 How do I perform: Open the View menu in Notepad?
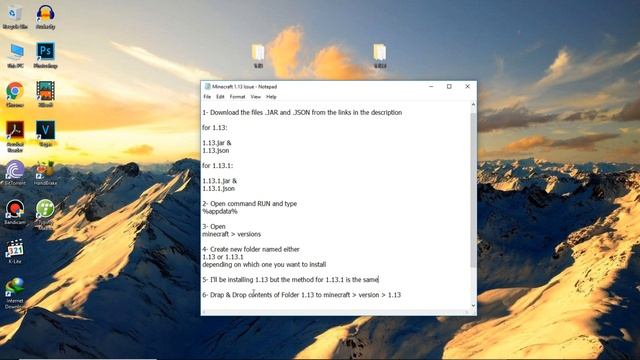[256, 97]
